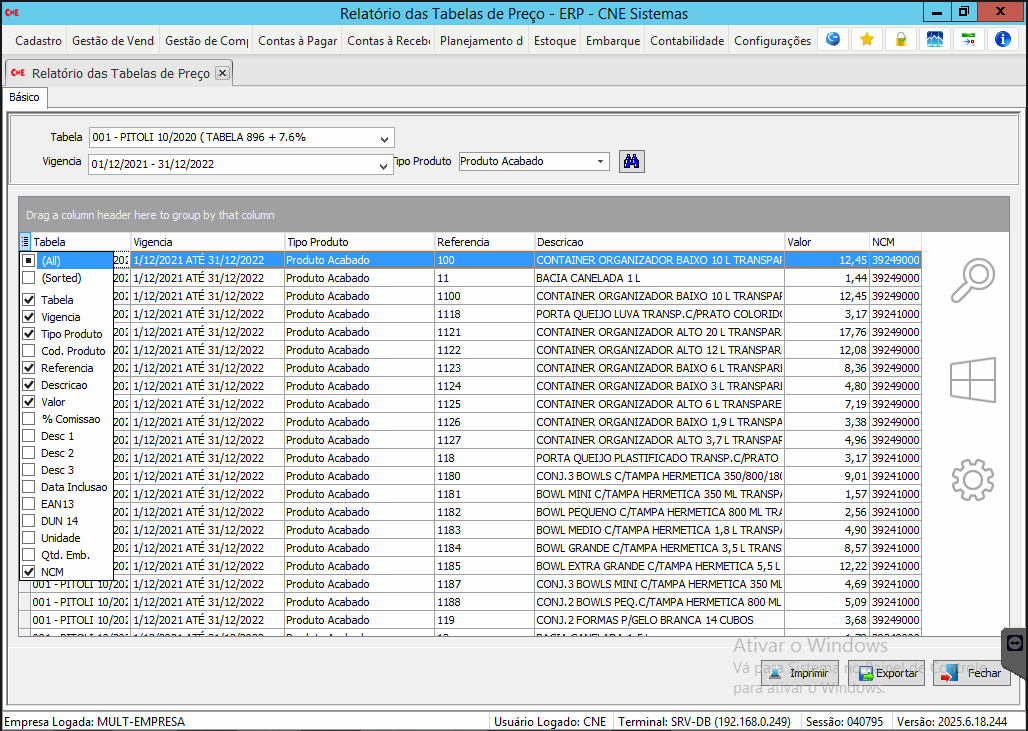Image resolution: width=1028 pixels, height=731 pixels.
Task: Uncheck the NCM column checkbox
Action: pyautogui.click(x=29, y=571)
